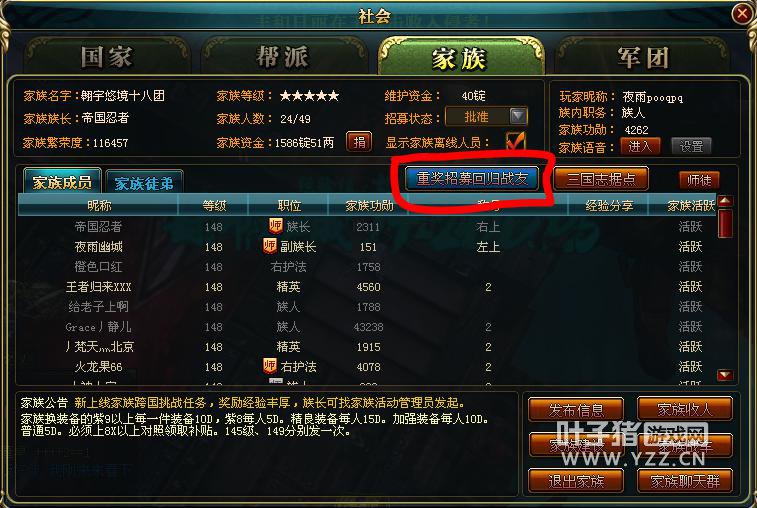The image size is (757, 508).
Task: Click the 师 badge in 火龙果66's row
Action: tap(269, 366)
